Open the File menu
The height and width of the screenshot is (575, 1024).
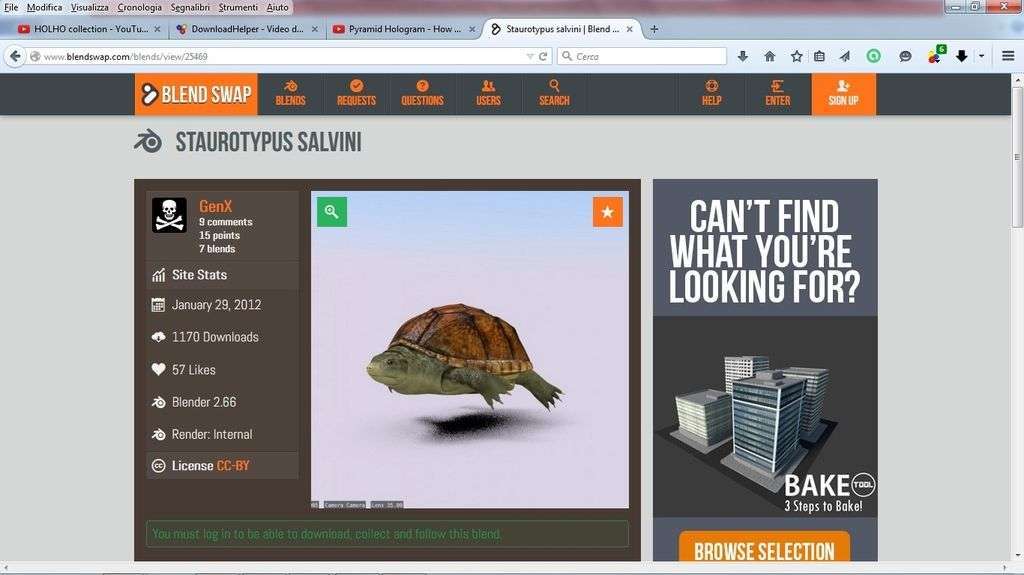tap(11, 7)
